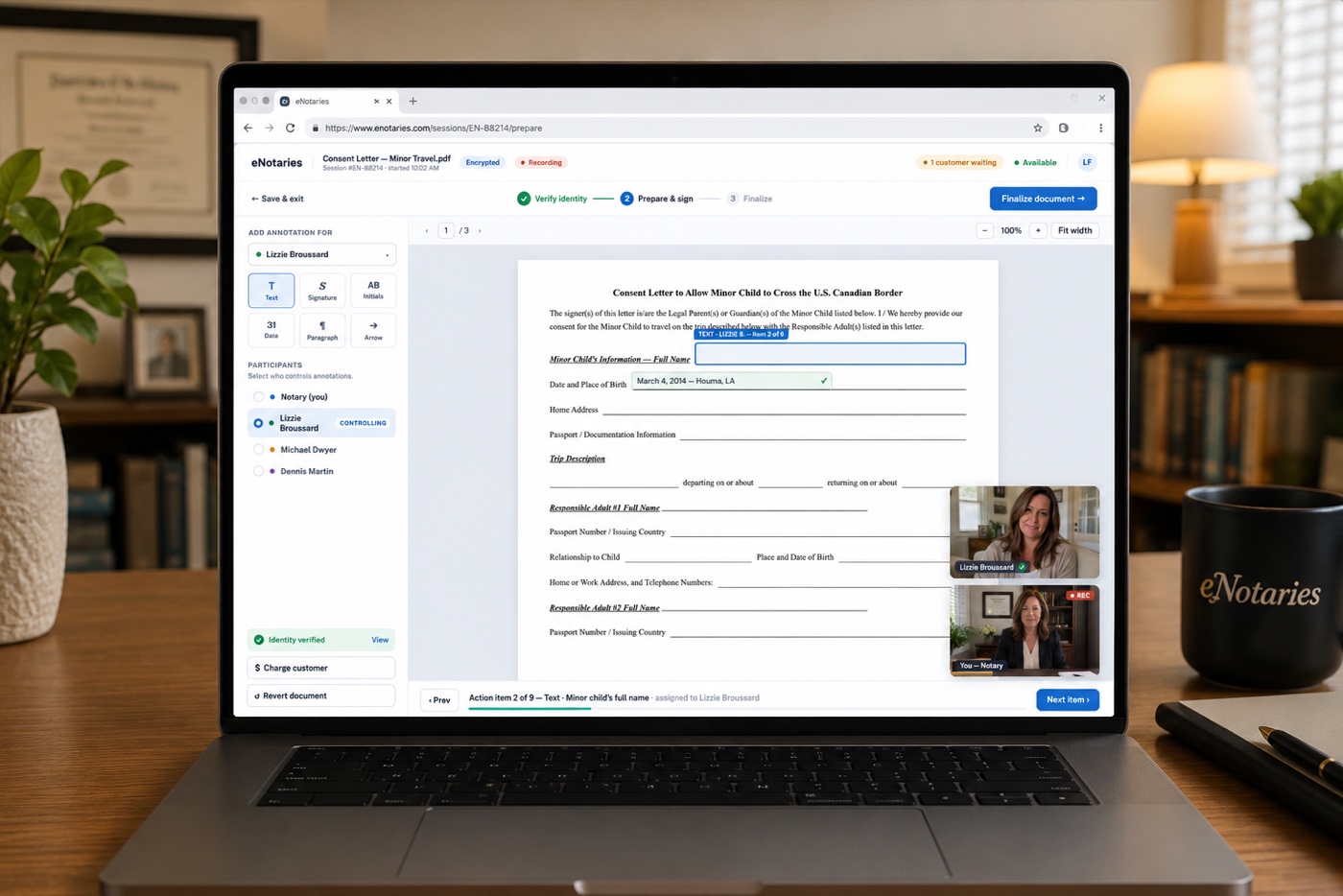
Task: Select the Arrow annotation tool
Action: coord(373,330)
